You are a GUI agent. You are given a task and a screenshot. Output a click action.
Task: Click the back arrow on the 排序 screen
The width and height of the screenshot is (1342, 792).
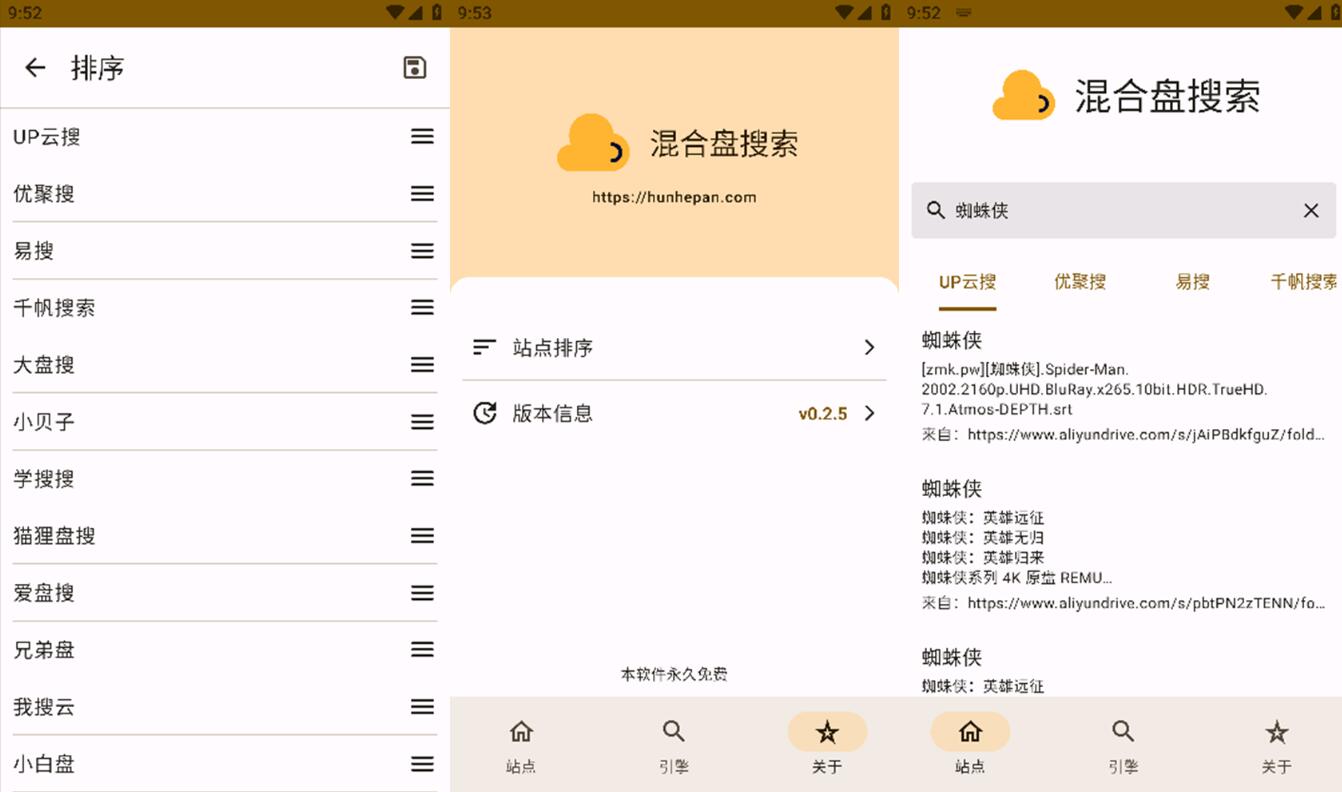coord(35,67)
